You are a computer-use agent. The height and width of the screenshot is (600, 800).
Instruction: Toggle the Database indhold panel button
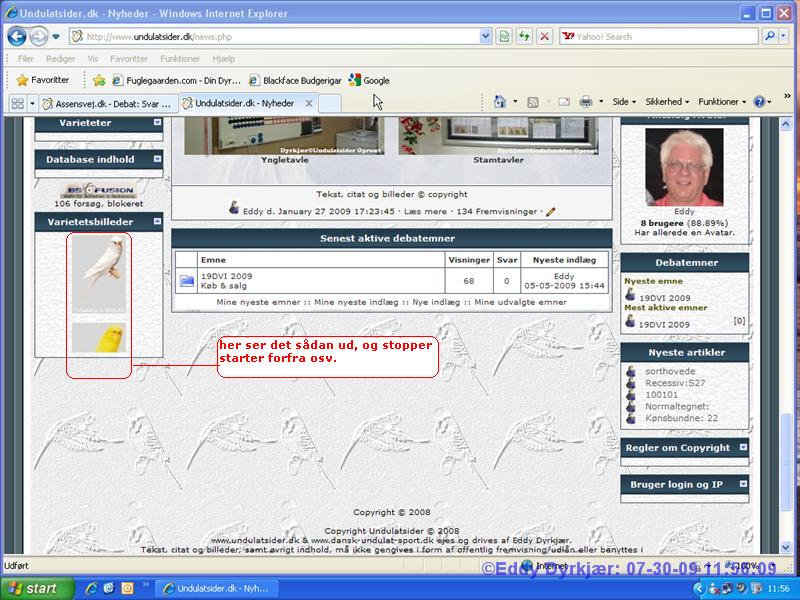click(x=158, y=159)
